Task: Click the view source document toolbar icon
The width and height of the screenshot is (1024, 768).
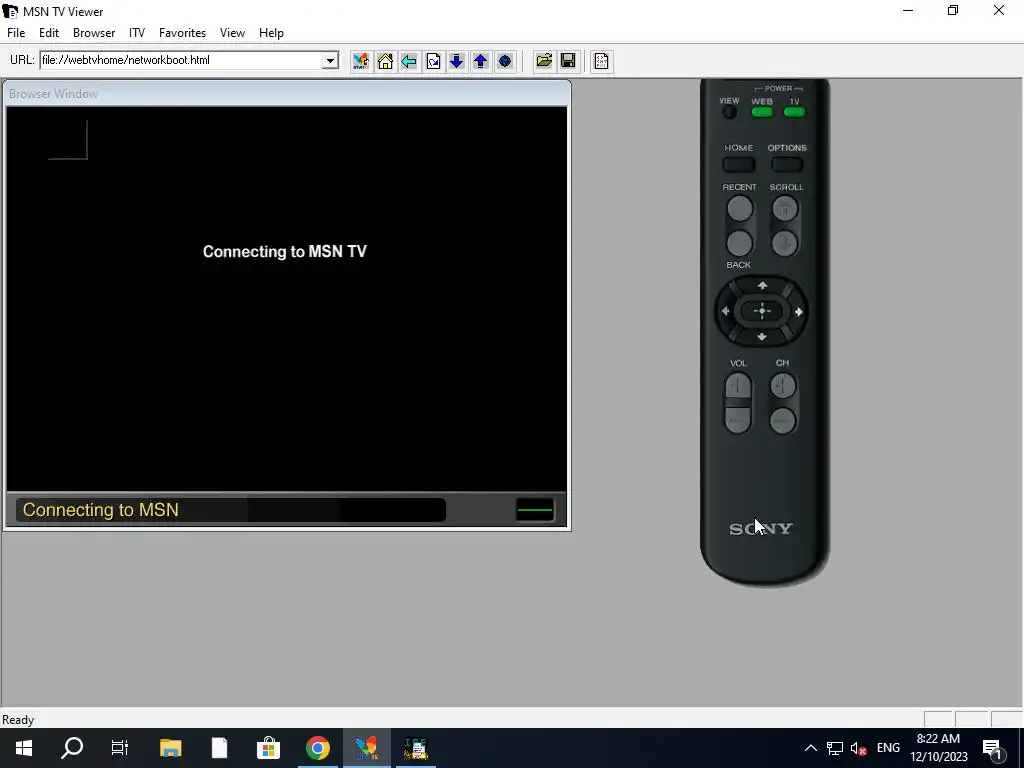Action: pyautogui.click(x=601, y=61)
